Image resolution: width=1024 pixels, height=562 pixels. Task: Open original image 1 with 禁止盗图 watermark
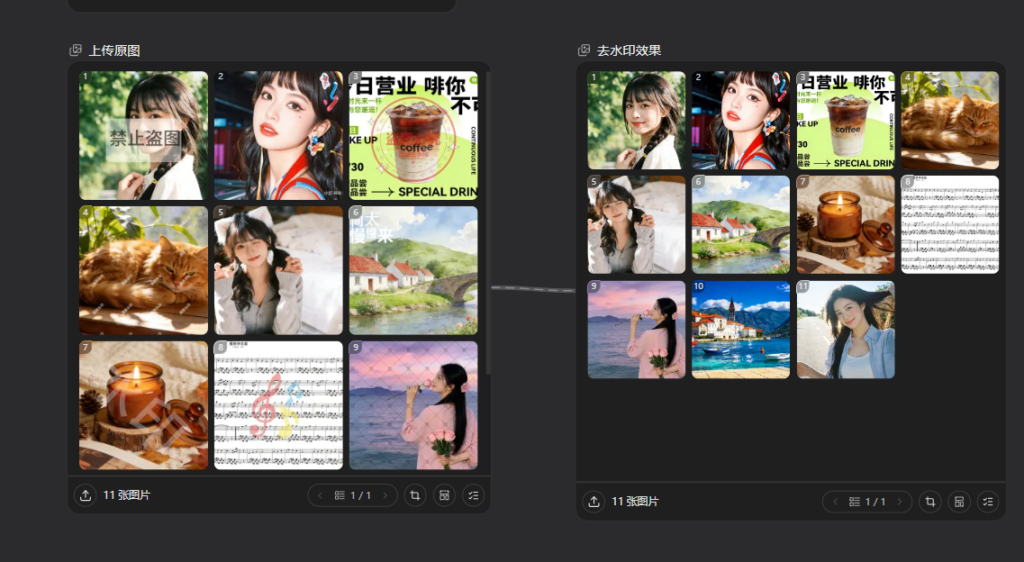144,136
